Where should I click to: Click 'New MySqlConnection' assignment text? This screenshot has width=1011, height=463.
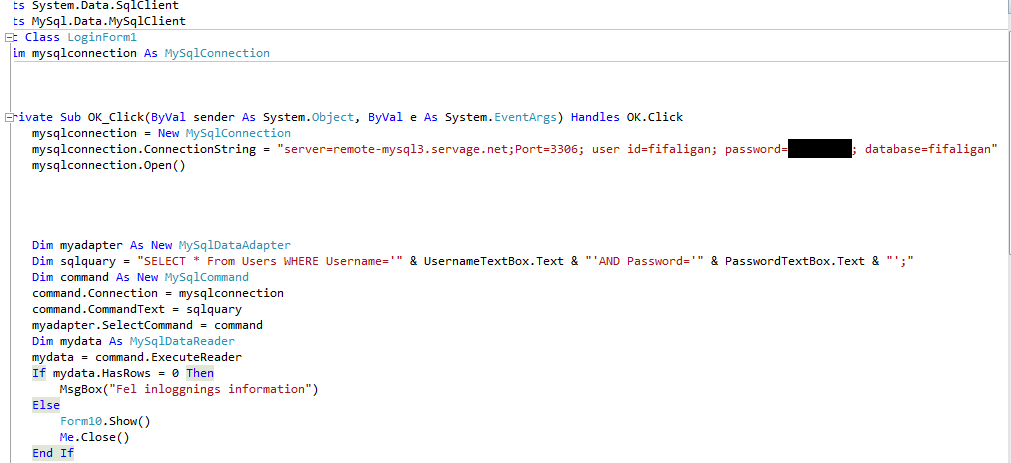(x=224, y=133)
